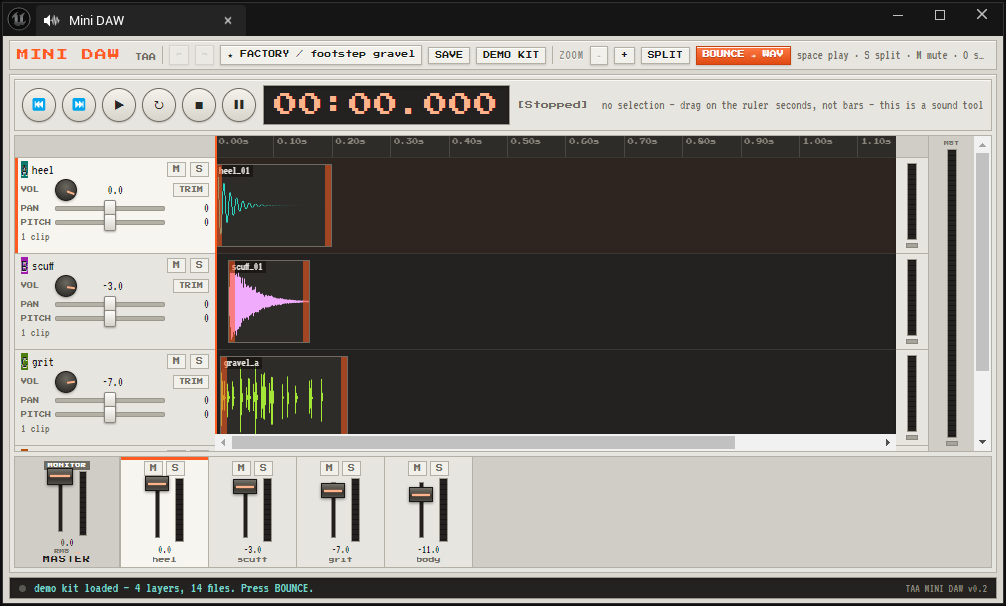This screenshot has height=606, width=1006.
Task: Select the heel_01 clip
Action: point(275,205)
